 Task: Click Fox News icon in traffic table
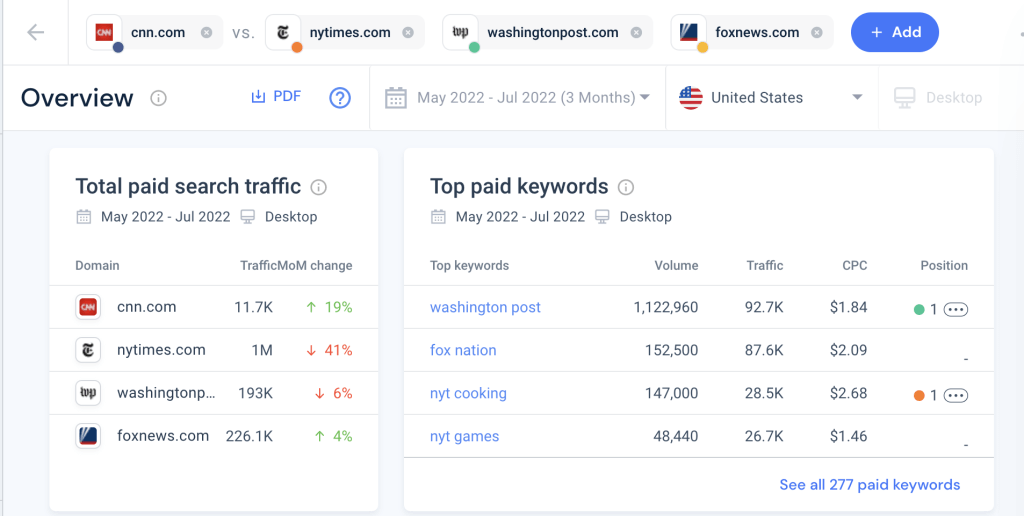pyautogui.click(x=88, y=436)
